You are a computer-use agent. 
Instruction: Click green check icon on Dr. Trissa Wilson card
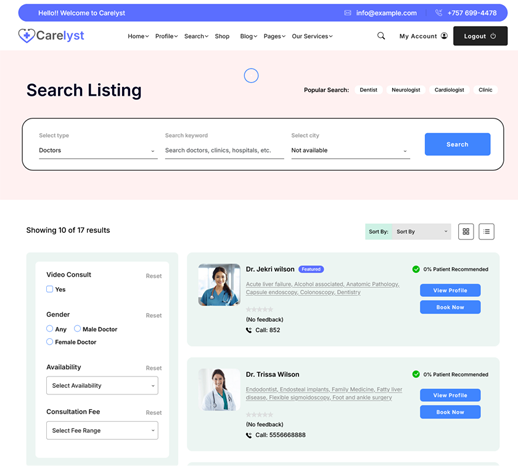point(416,374)
